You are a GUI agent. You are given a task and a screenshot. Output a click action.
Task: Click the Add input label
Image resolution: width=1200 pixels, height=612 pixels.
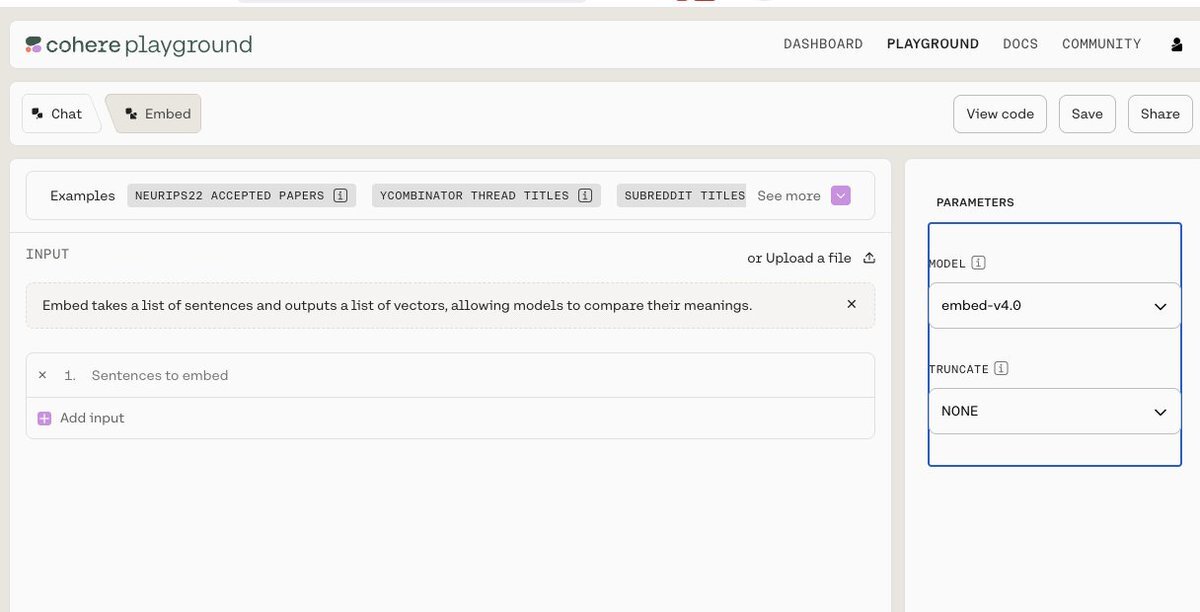[x=92, y=418]
